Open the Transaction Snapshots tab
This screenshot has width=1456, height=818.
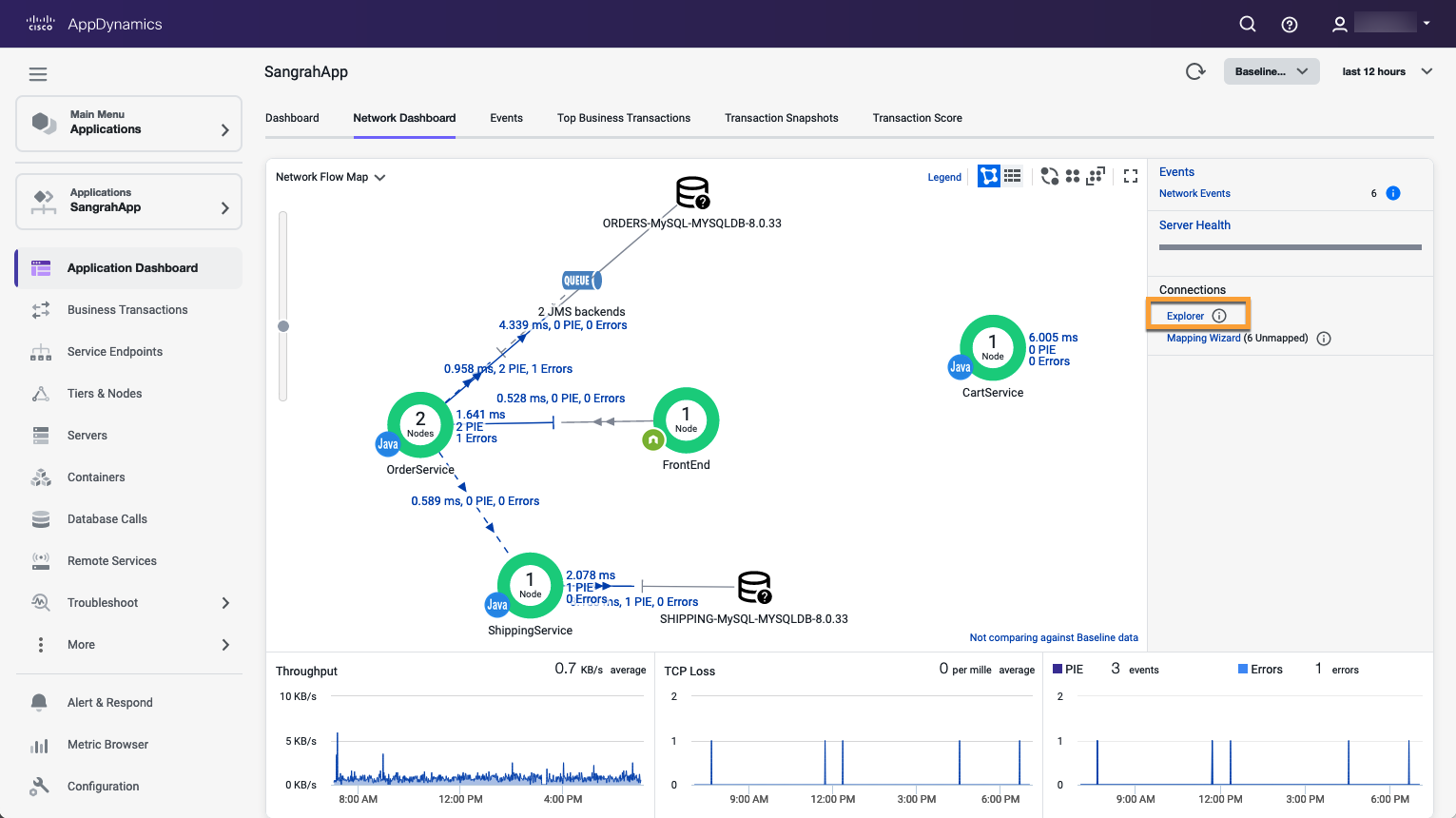[x=782, y=118]
